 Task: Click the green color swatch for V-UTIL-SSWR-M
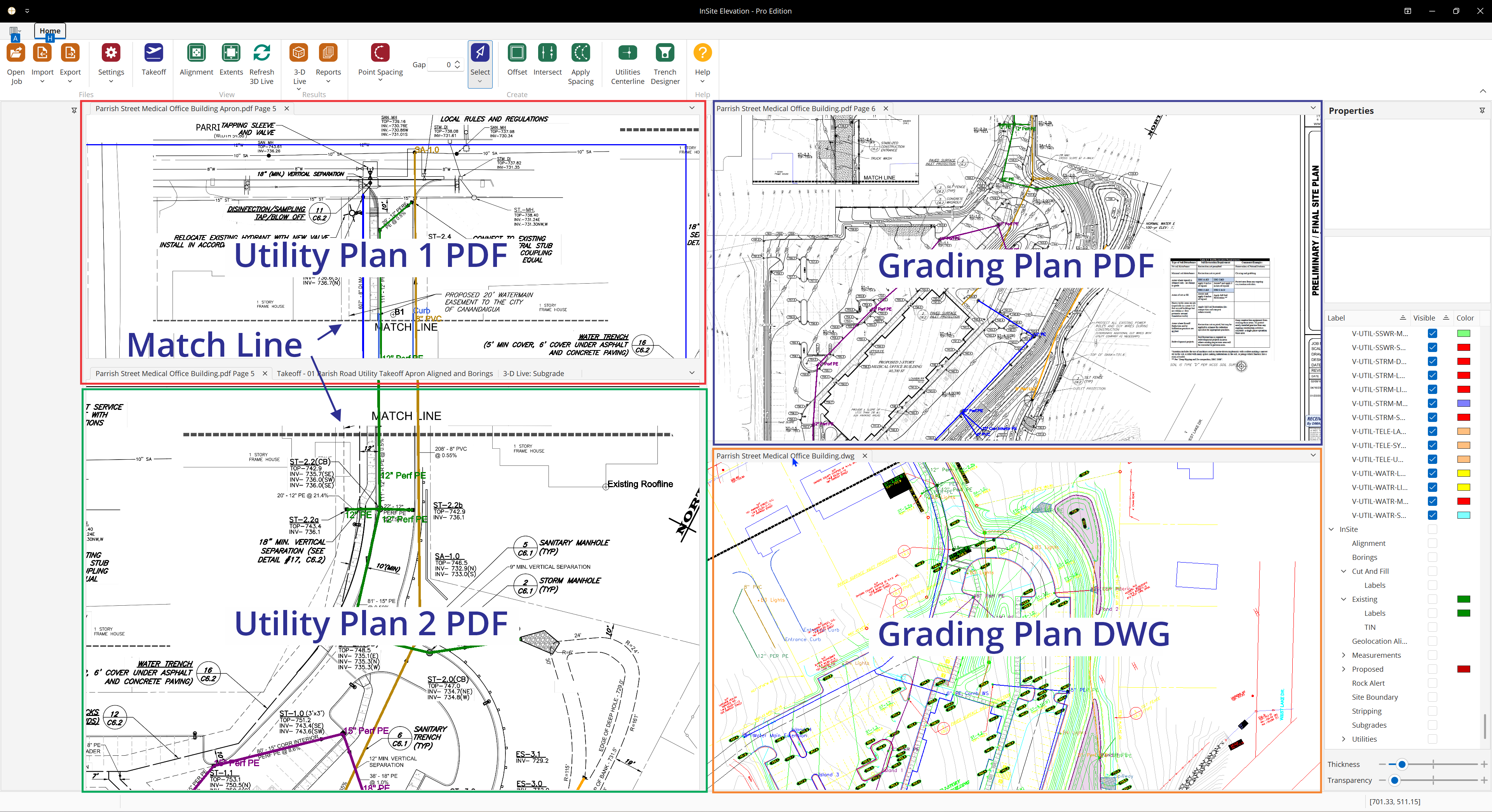pos(1464,334)
